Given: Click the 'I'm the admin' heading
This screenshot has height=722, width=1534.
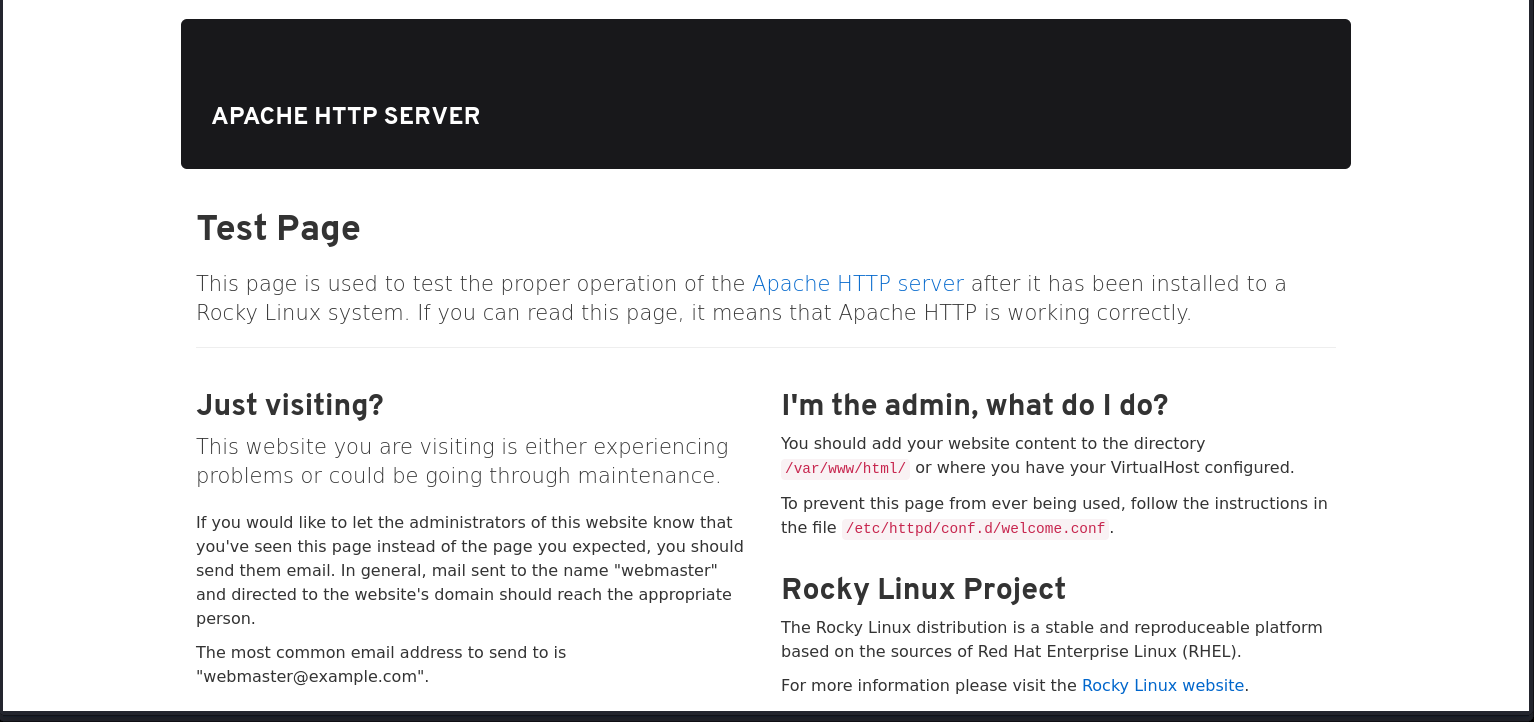Looking at the screenshot, I should [974, 405].
